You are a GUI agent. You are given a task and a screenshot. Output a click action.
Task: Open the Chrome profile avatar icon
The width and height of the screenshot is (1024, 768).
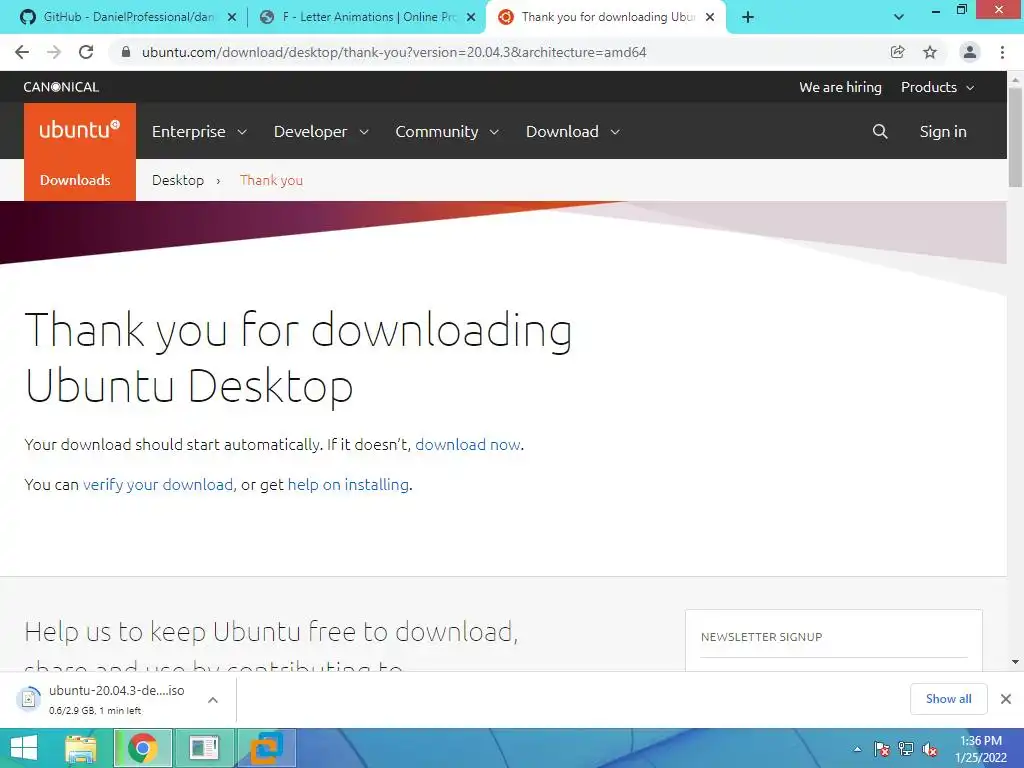(969, 52)
